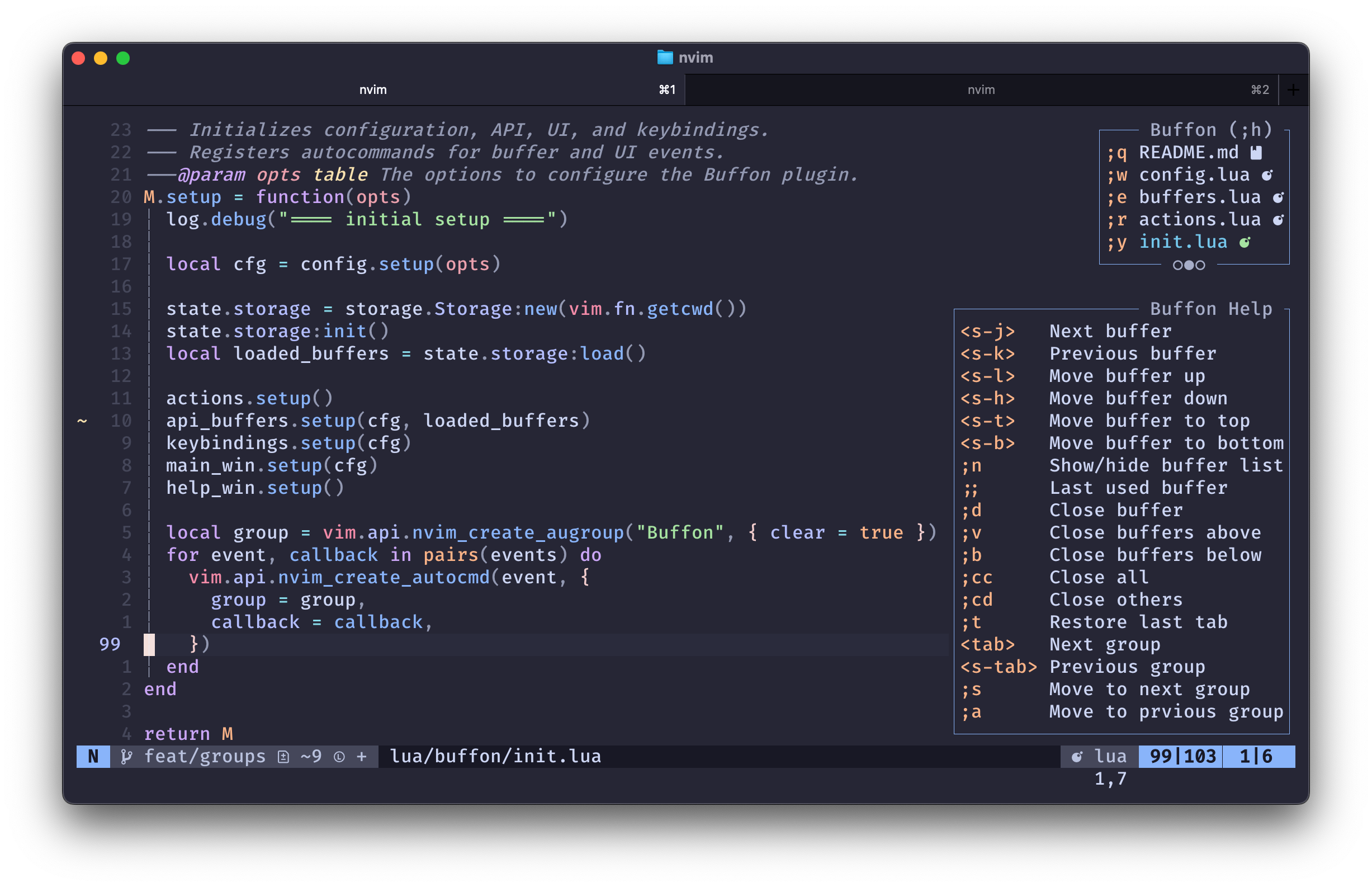Click the nvim folder icon in title bar

tap(664, 58)
